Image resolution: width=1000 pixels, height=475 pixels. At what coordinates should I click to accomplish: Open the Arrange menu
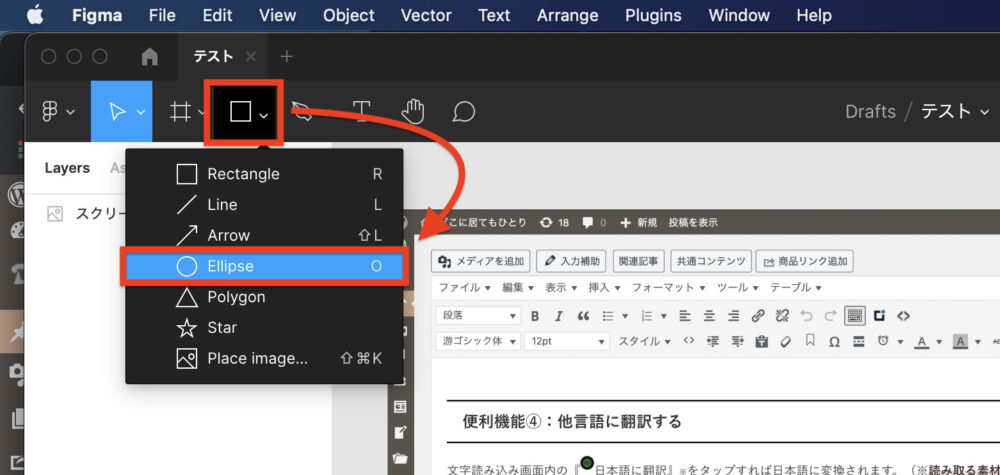(568, 15)
